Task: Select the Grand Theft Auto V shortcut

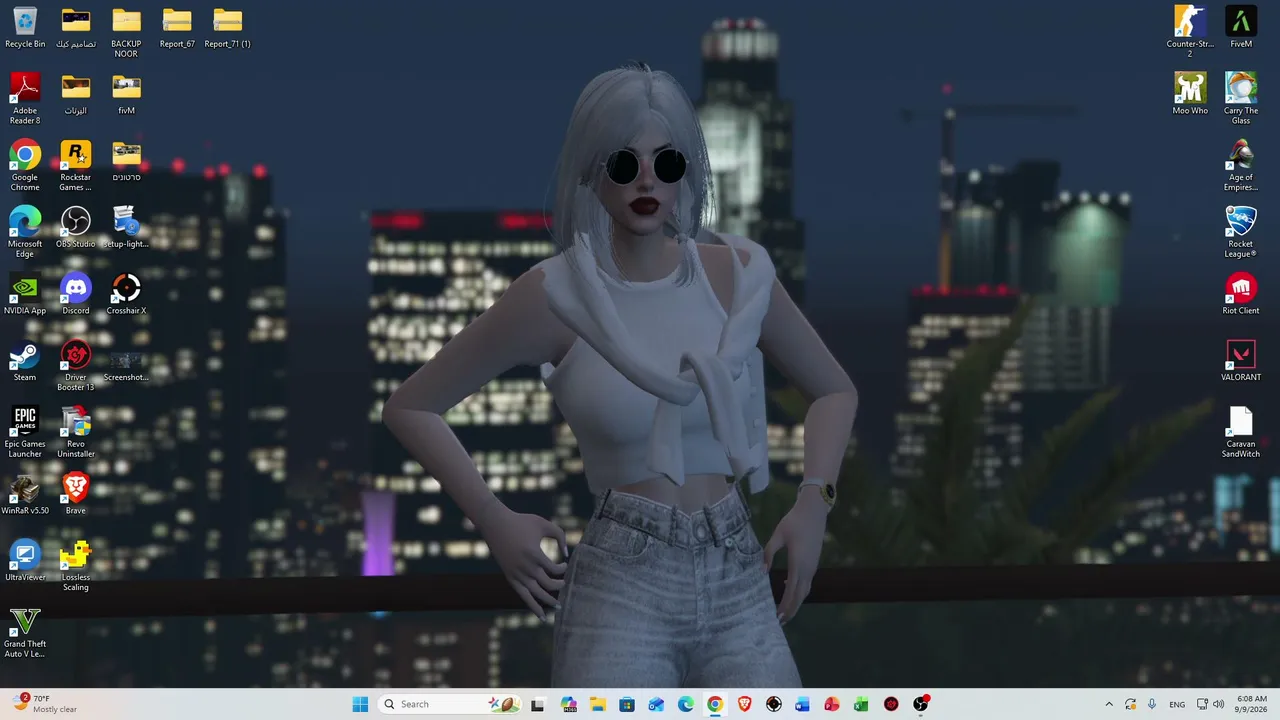Action: tap(25, 632)
